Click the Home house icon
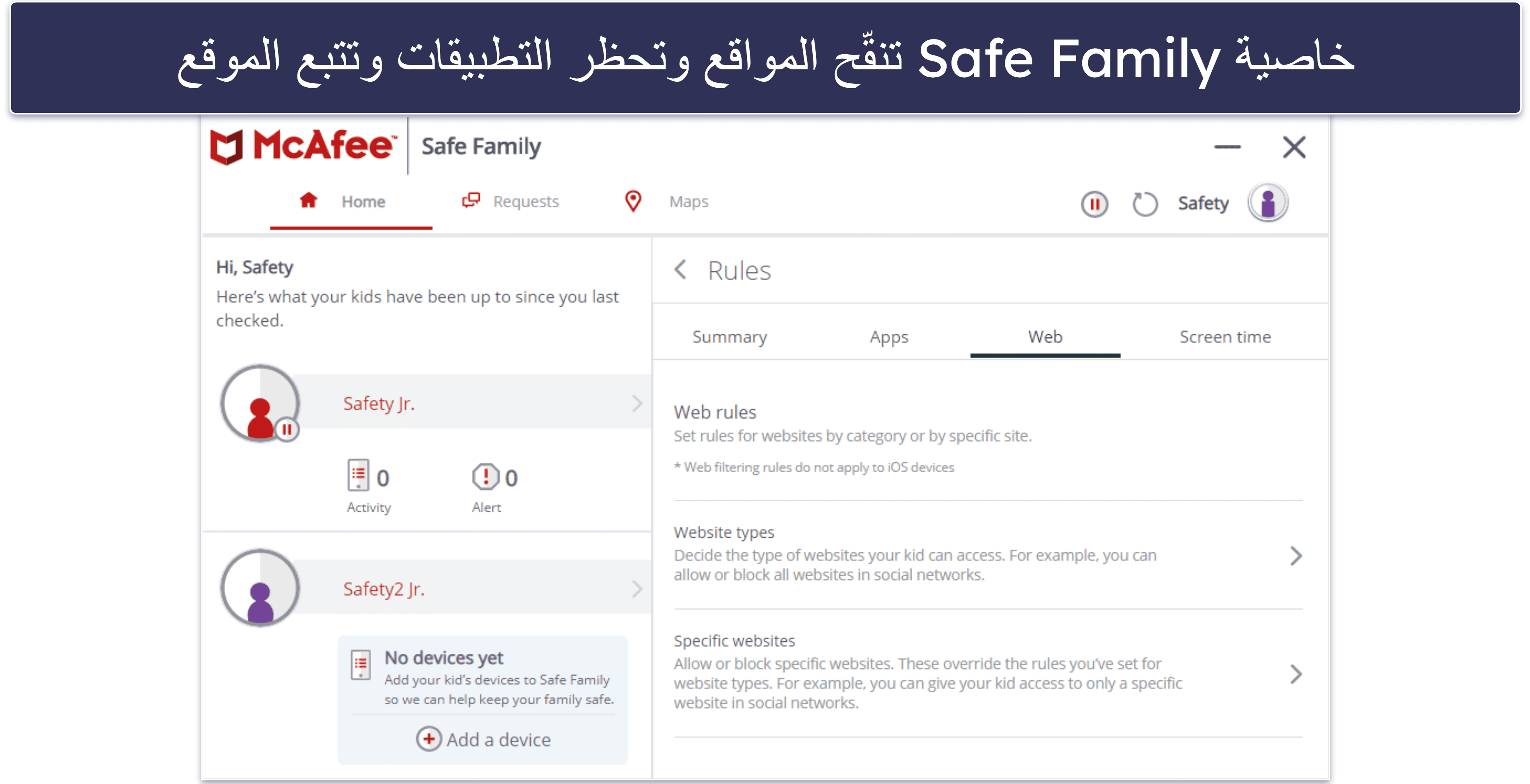Viewport: 1530px width, 784px height. pyautogui.click(x=308, y=200)
